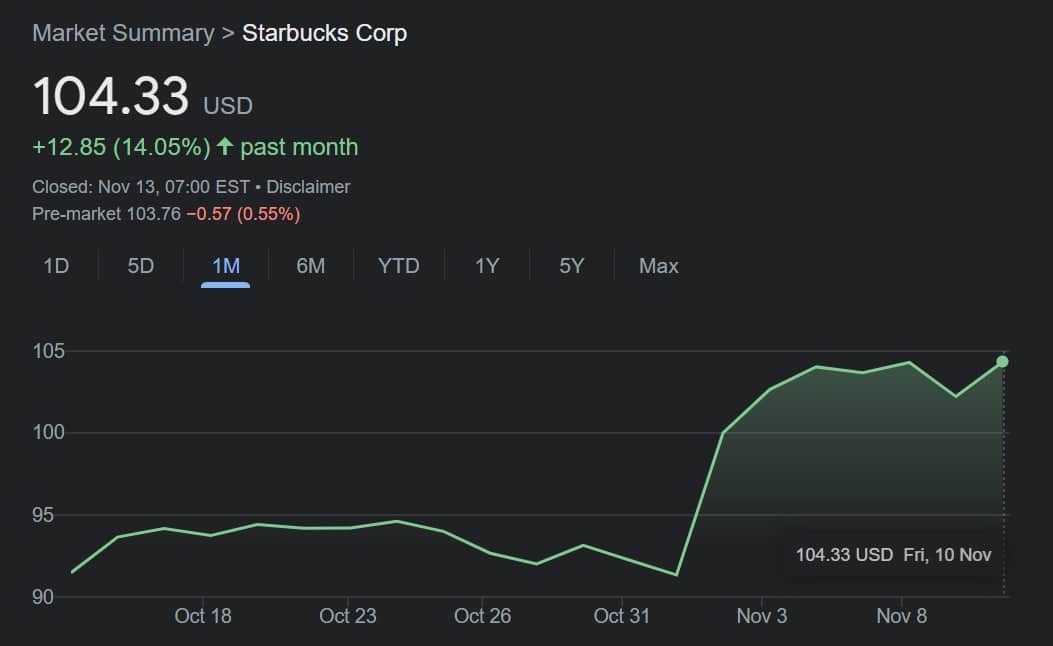Switch to the 1Y time range
This screenshot has width=1053, height=646.
click(x=487, y=266)
